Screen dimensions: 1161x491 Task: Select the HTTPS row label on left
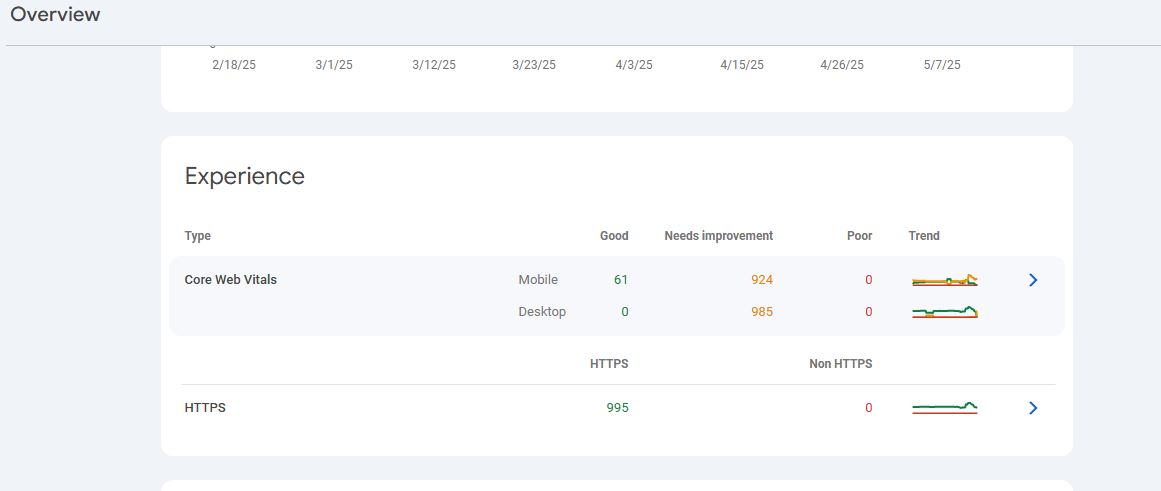pyautogui.click(x=205, y=408)
